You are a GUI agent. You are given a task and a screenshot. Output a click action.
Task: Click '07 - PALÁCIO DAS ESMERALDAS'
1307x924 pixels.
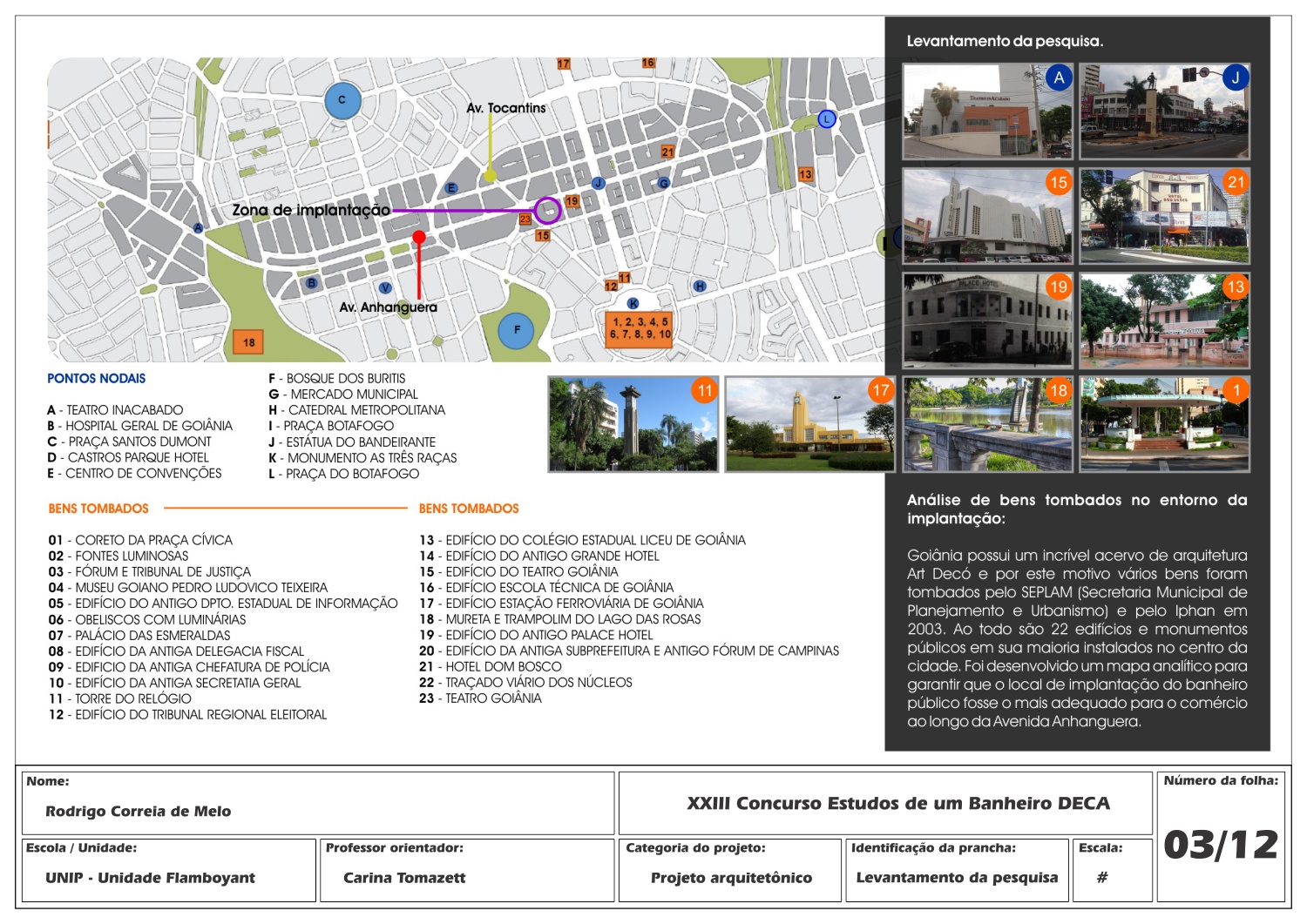click(x=139, y=636)
